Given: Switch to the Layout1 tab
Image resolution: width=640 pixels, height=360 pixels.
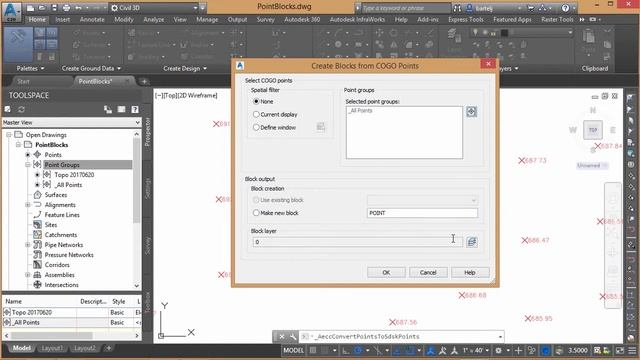Looking at the screenshot, I should tap(52, 348).
